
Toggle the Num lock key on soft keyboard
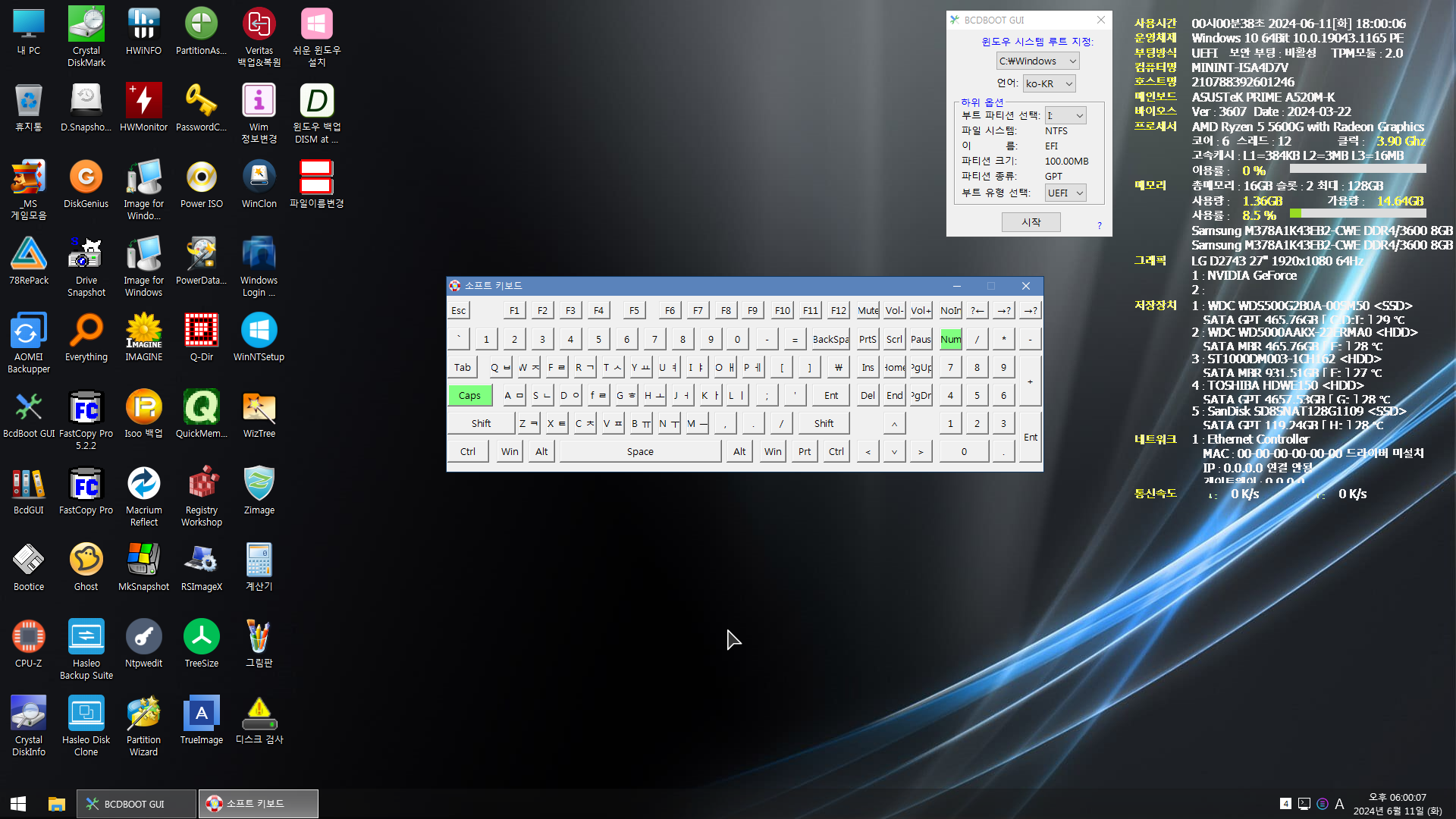[x=950, y=339]
